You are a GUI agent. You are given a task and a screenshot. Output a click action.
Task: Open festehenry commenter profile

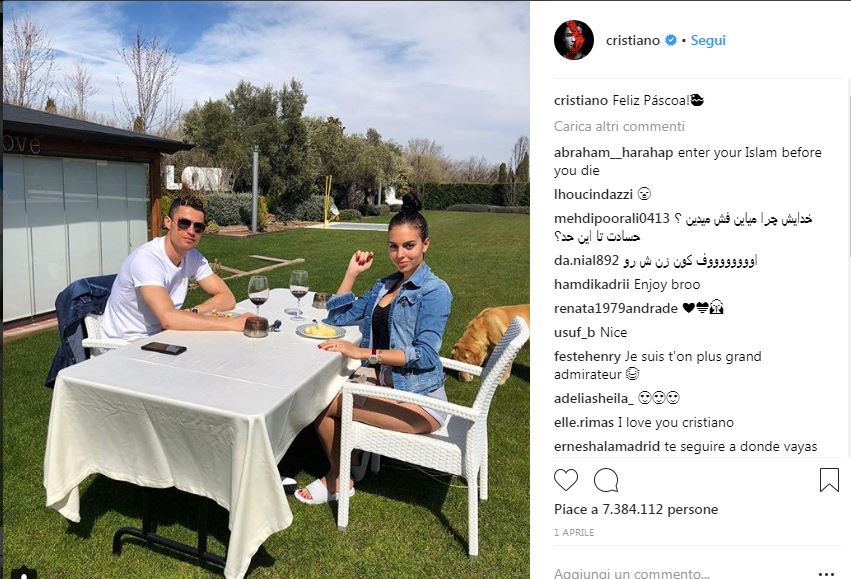click(x=587, y=357)
